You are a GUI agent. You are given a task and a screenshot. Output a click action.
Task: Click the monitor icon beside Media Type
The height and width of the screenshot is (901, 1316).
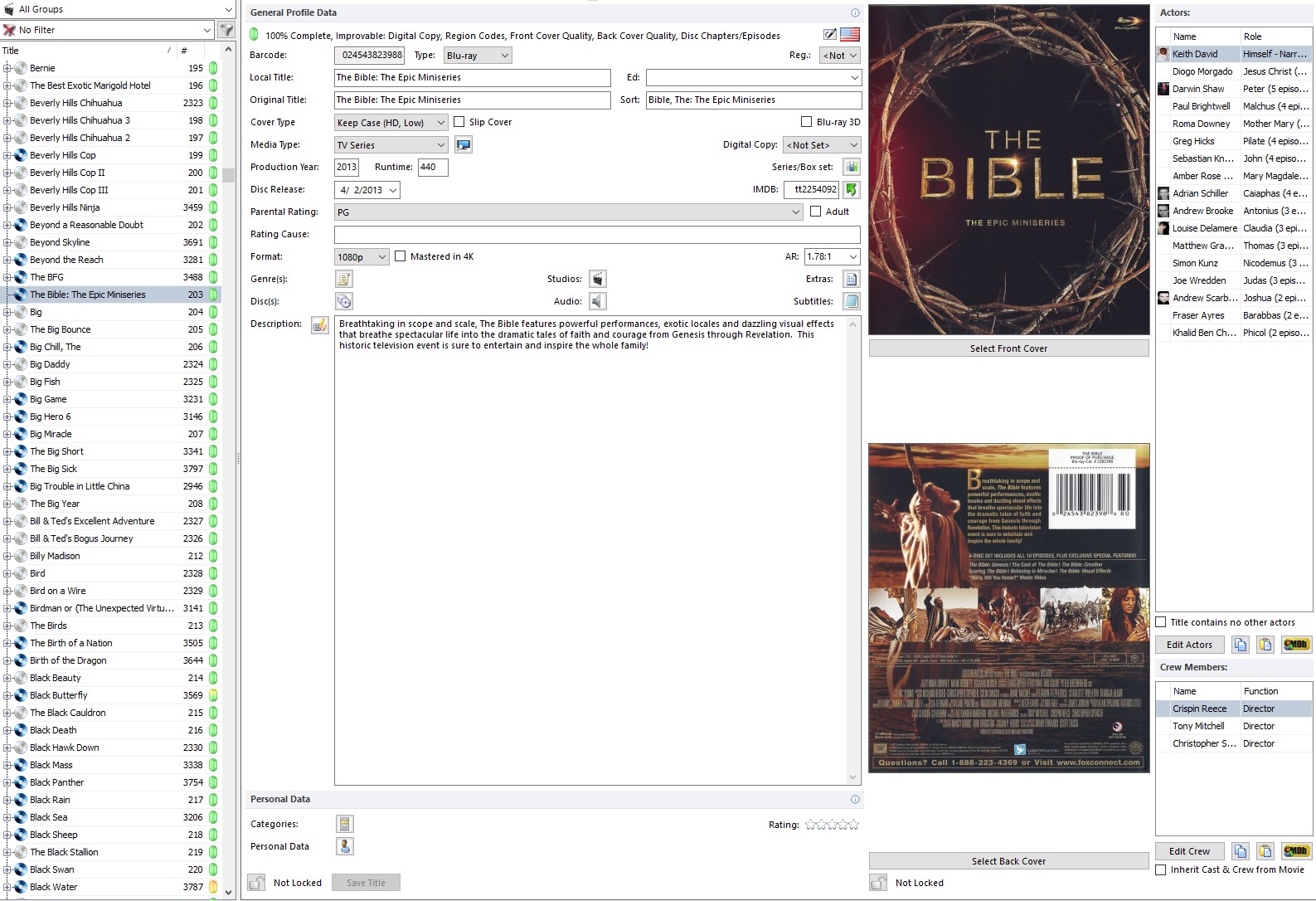tap(464, 145)
